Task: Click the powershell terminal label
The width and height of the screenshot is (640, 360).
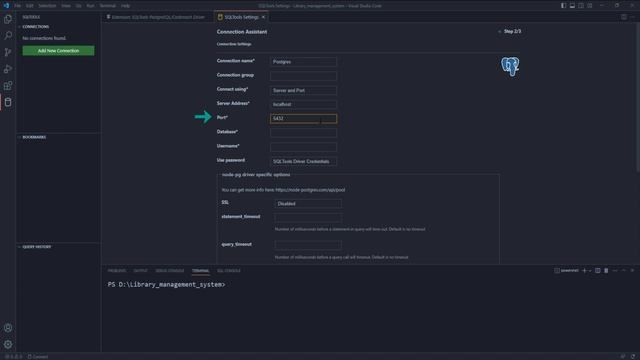Action: pyautogui.click(x=567, y=271)
